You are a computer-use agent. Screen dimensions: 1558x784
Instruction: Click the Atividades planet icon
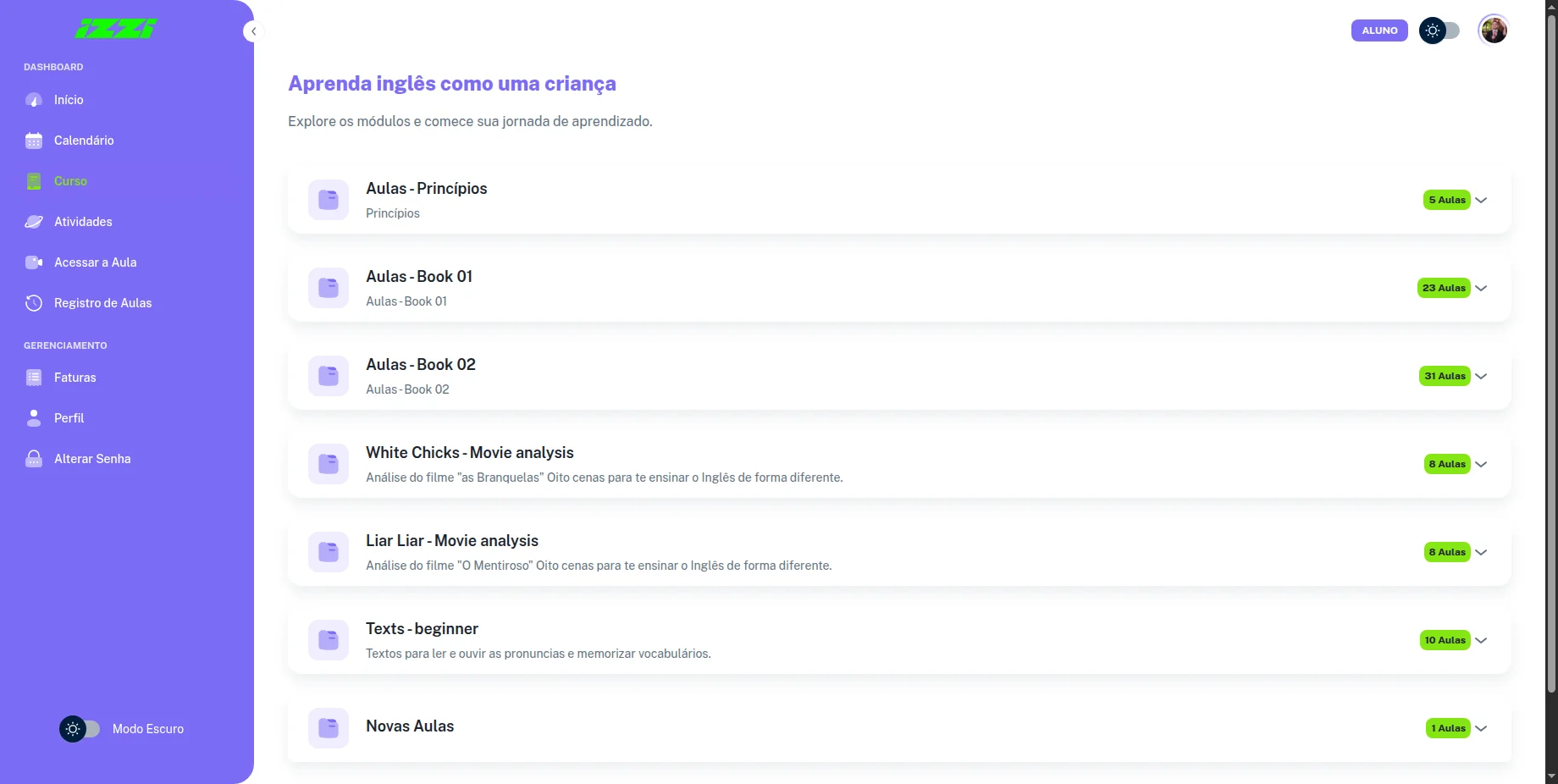(x=34, y=222)
